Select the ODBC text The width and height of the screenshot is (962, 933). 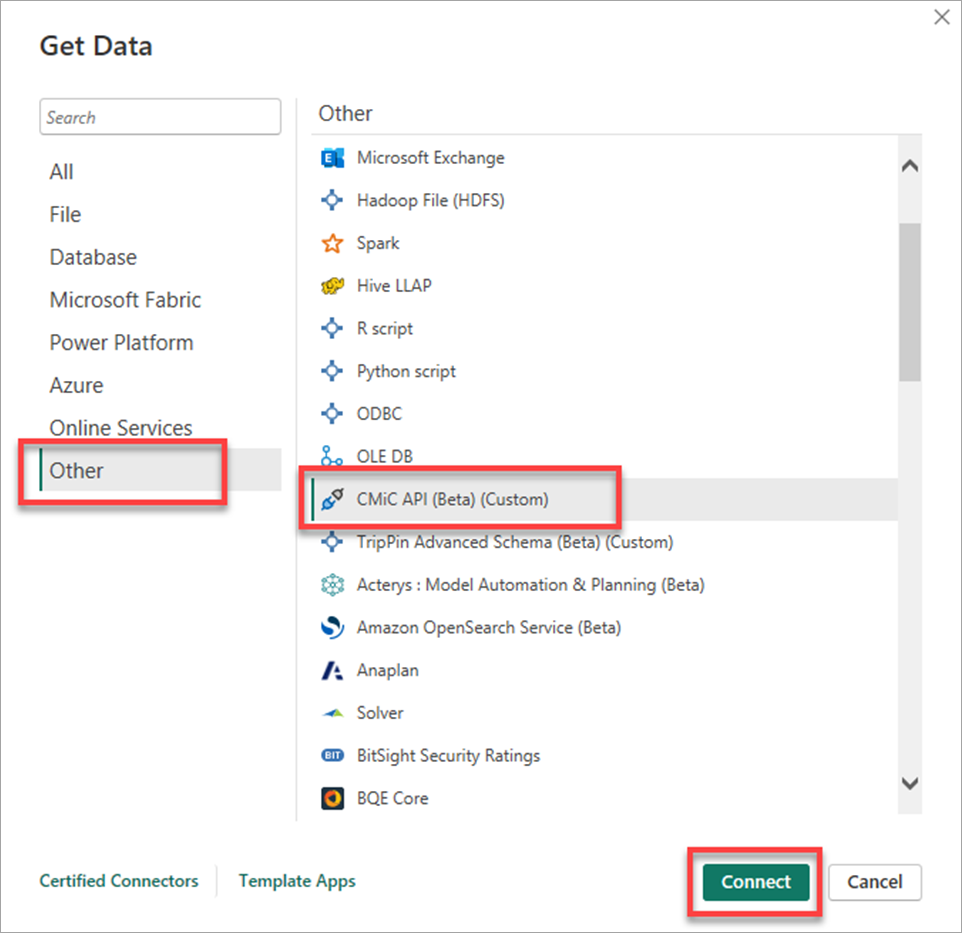coord(379,414)
